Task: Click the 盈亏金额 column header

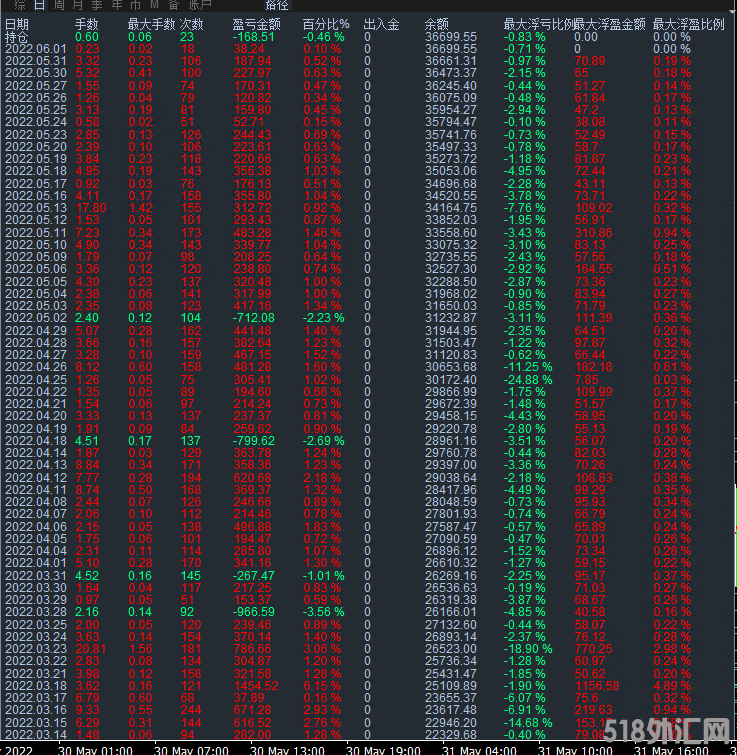Action: pos(256,23)
